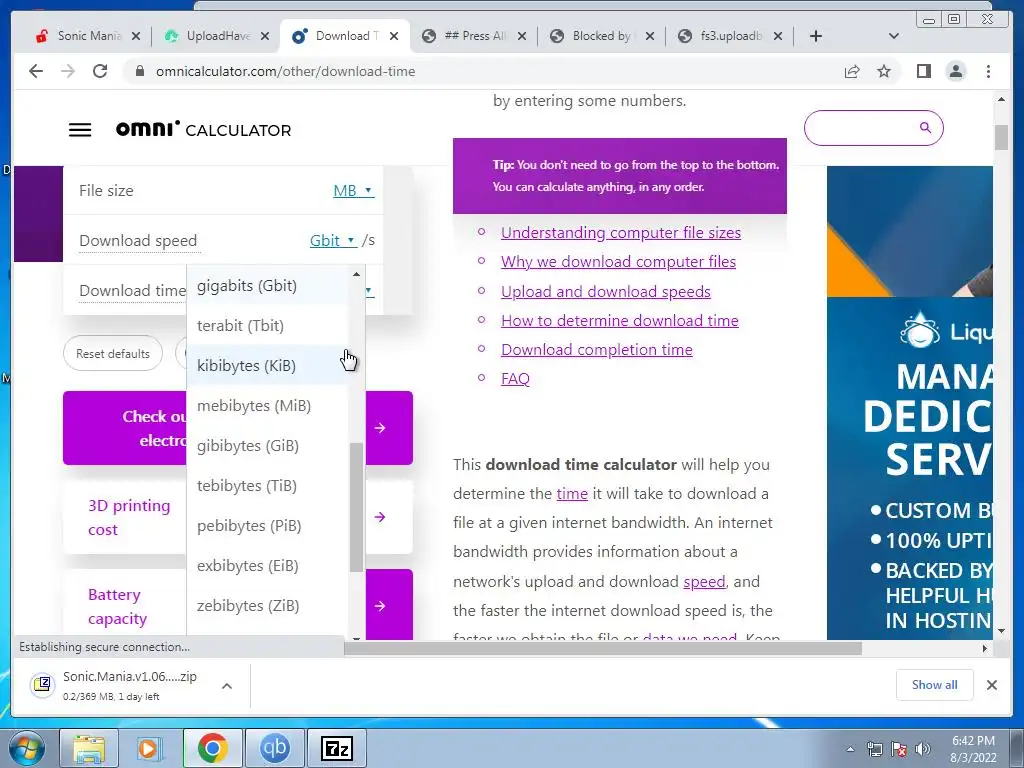Choose kibibytes (KiB) in the dropdown
The image size is (1024, 768).
[x=267, y=365]
